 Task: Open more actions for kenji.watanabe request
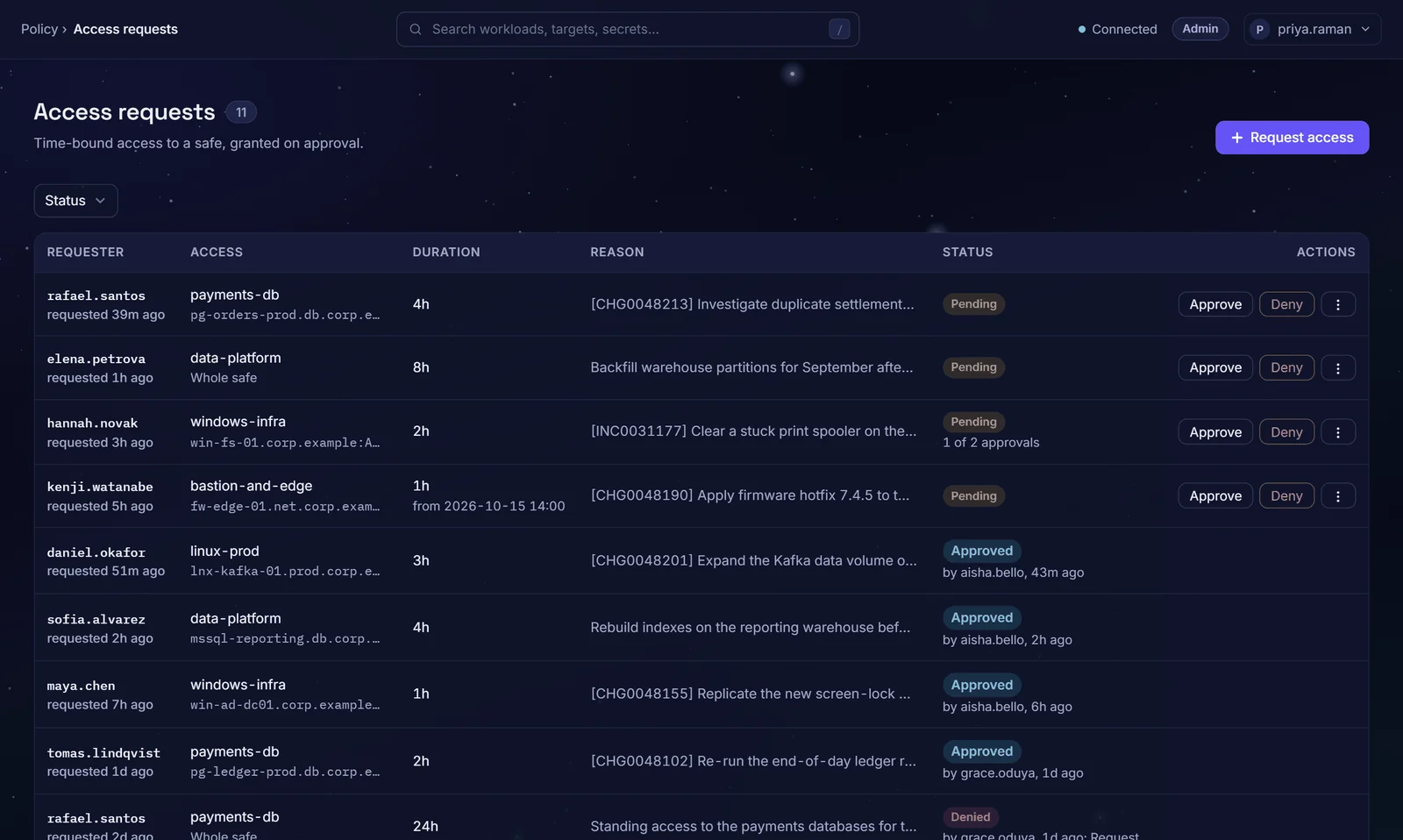1338,495
